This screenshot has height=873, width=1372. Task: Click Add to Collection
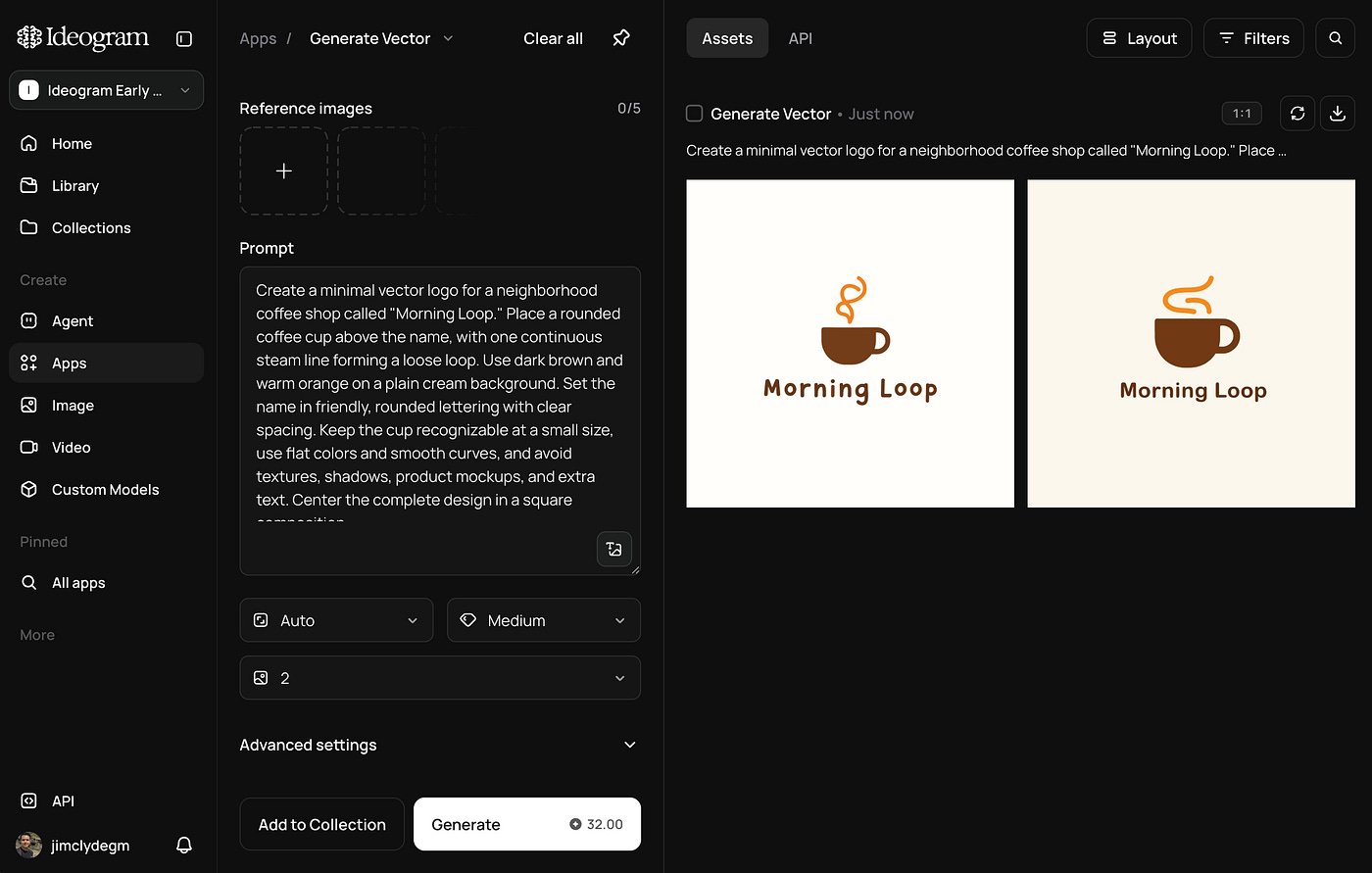[322, 824]
